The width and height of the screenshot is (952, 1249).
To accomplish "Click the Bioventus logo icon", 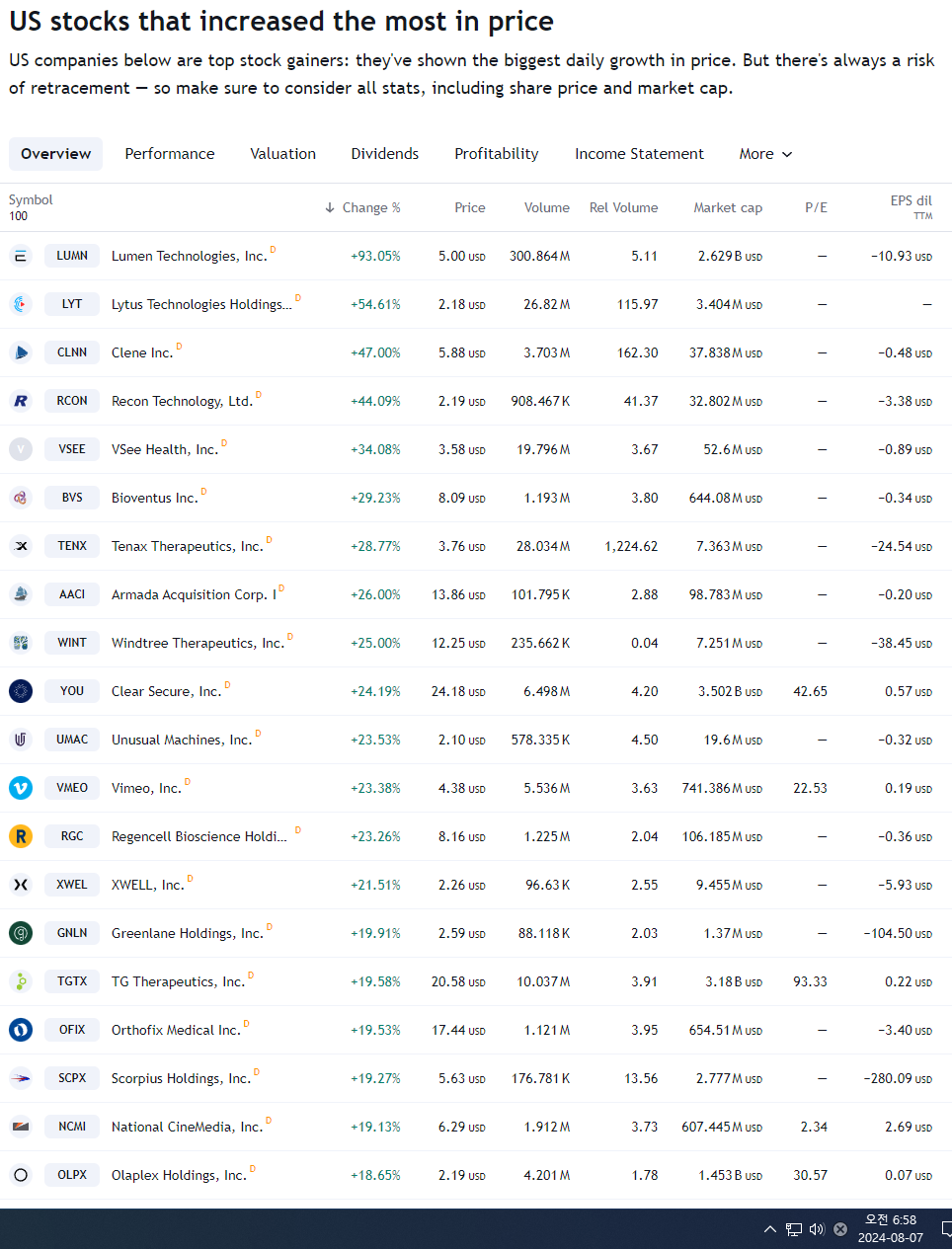I will click(x=21, y=498).
